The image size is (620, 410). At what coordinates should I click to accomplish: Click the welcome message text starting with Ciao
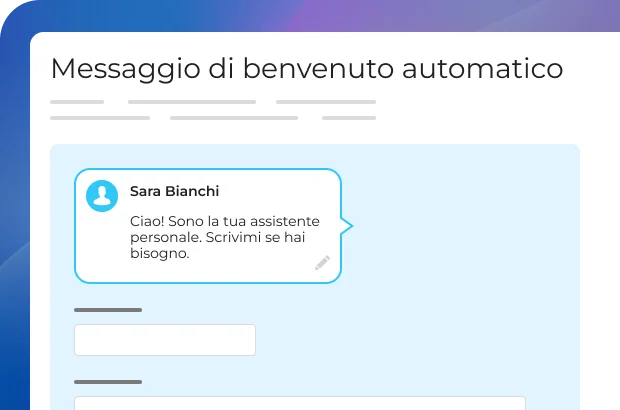[224, 237]
